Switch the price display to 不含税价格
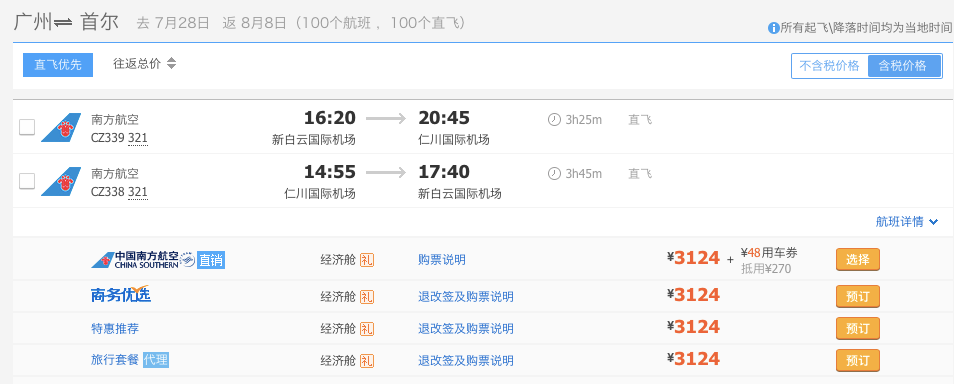The image size is (954, 384). [x=829, y=66]
